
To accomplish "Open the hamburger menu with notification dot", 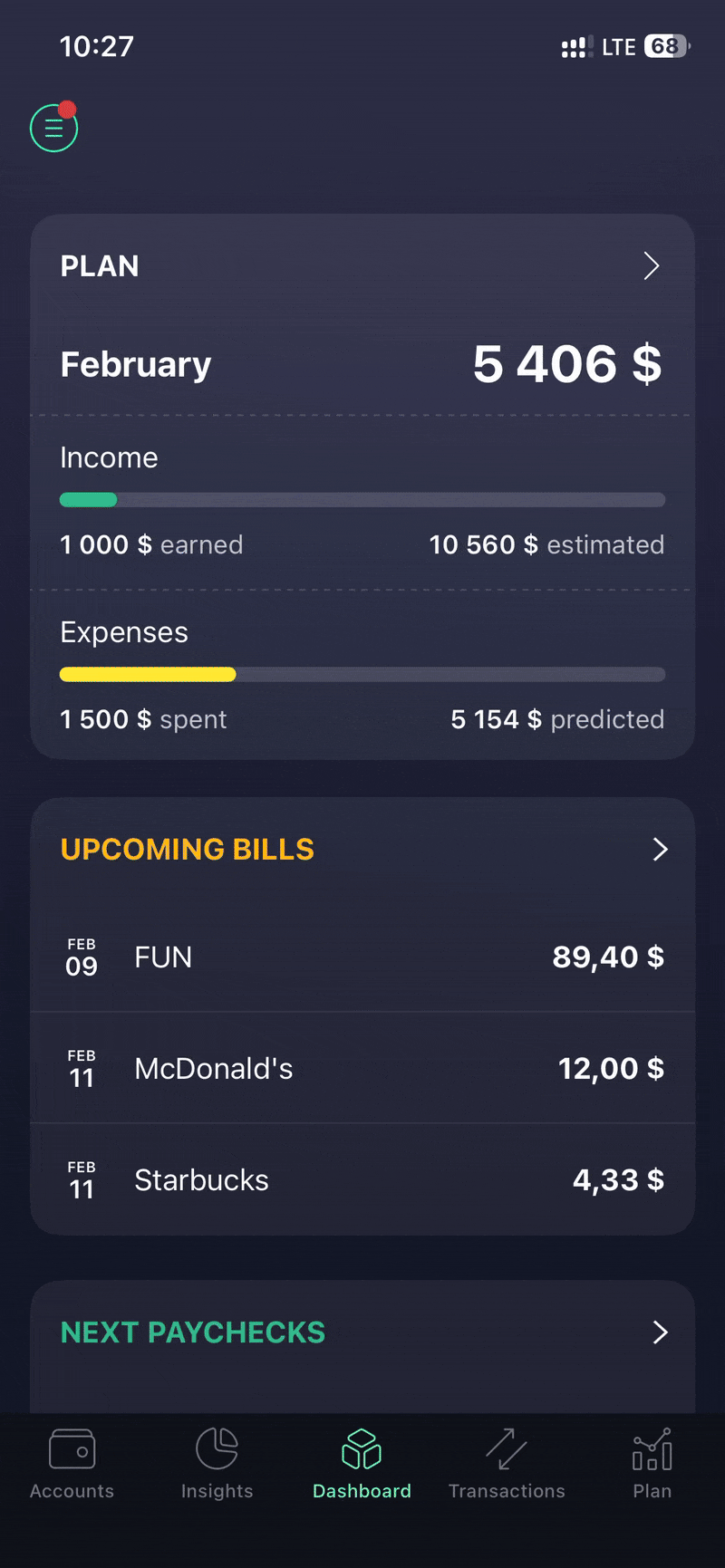I will coord(53,129).
